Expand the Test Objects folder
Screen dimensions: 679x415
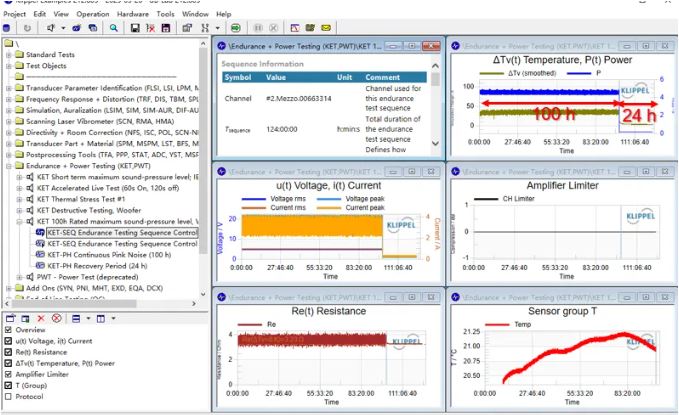8,66
